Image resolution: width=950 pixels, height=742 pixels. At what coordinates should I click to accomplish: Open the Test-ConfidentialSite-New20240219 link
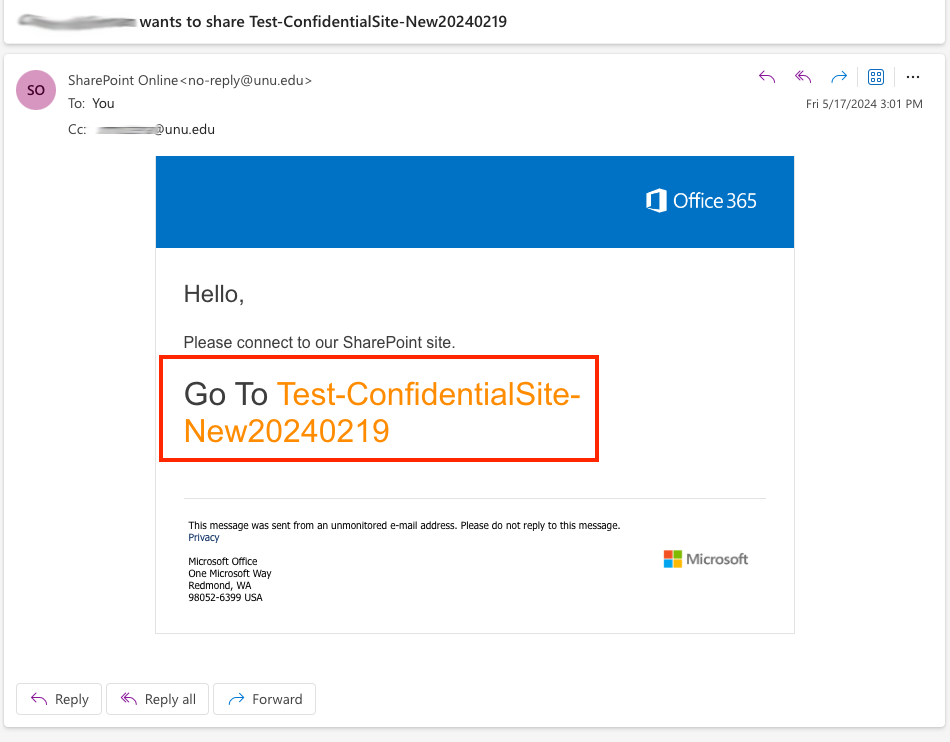(x=382, y=412)
